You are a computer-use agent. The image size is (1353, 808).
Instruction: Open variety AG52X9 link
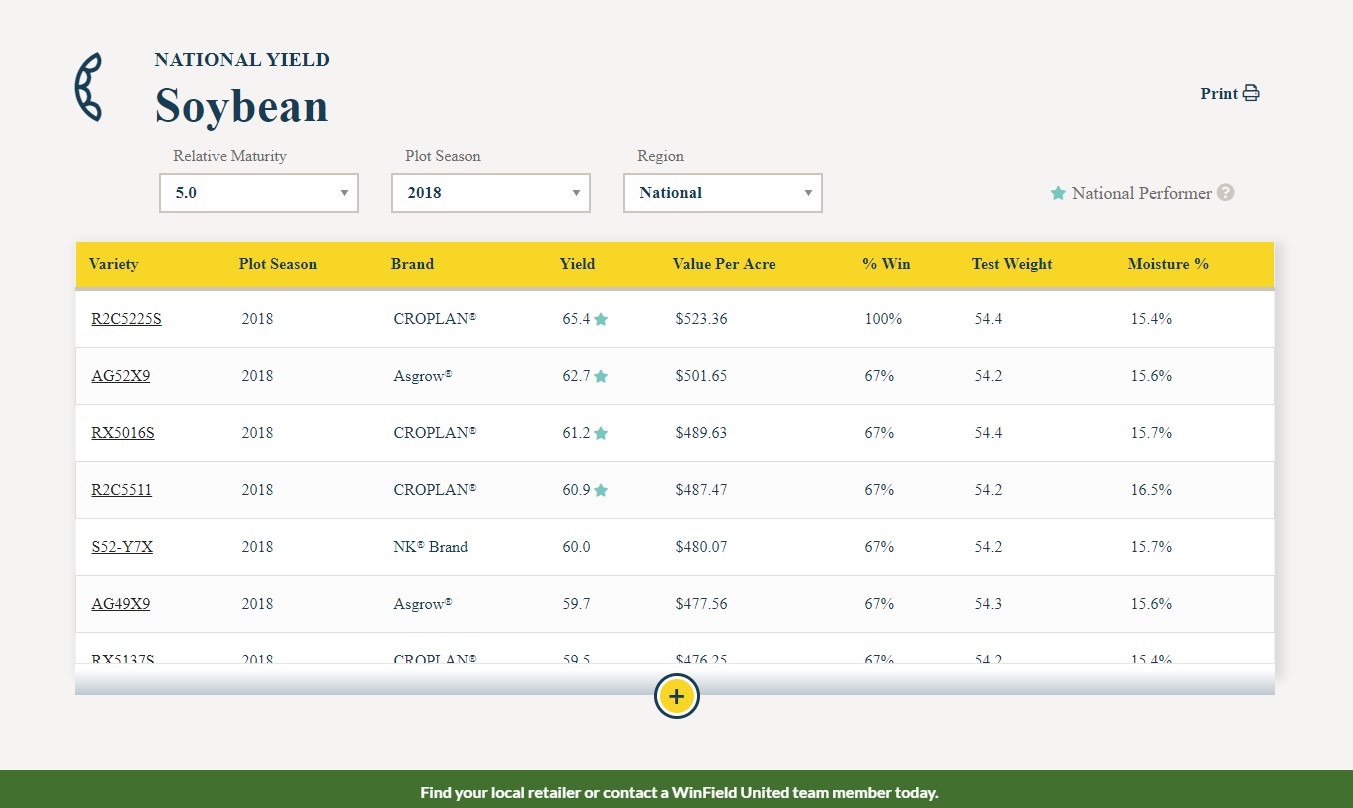[121, 376]
